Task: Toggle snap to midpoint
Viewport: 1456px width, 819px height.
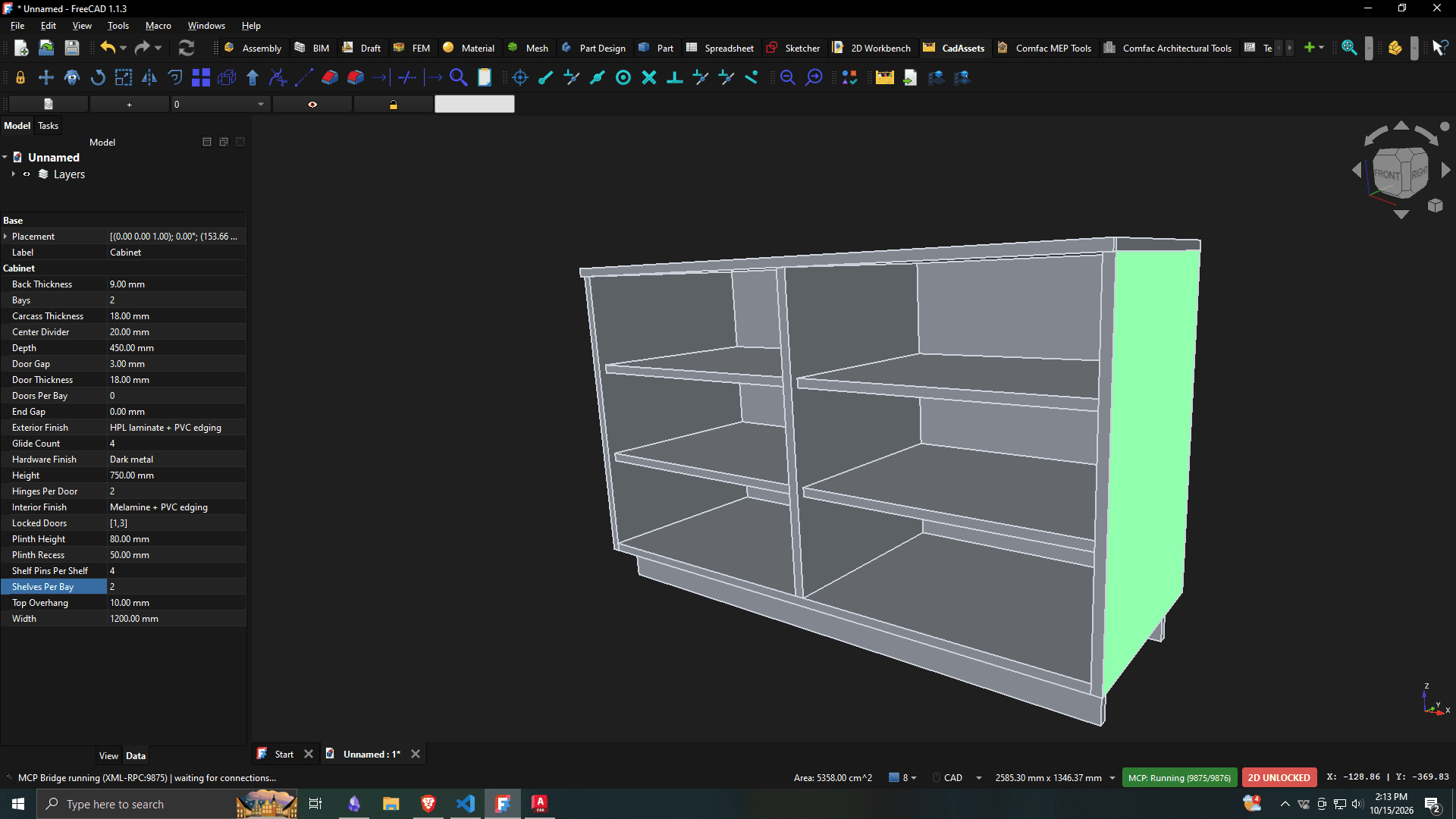Action: tap(598, 77)
